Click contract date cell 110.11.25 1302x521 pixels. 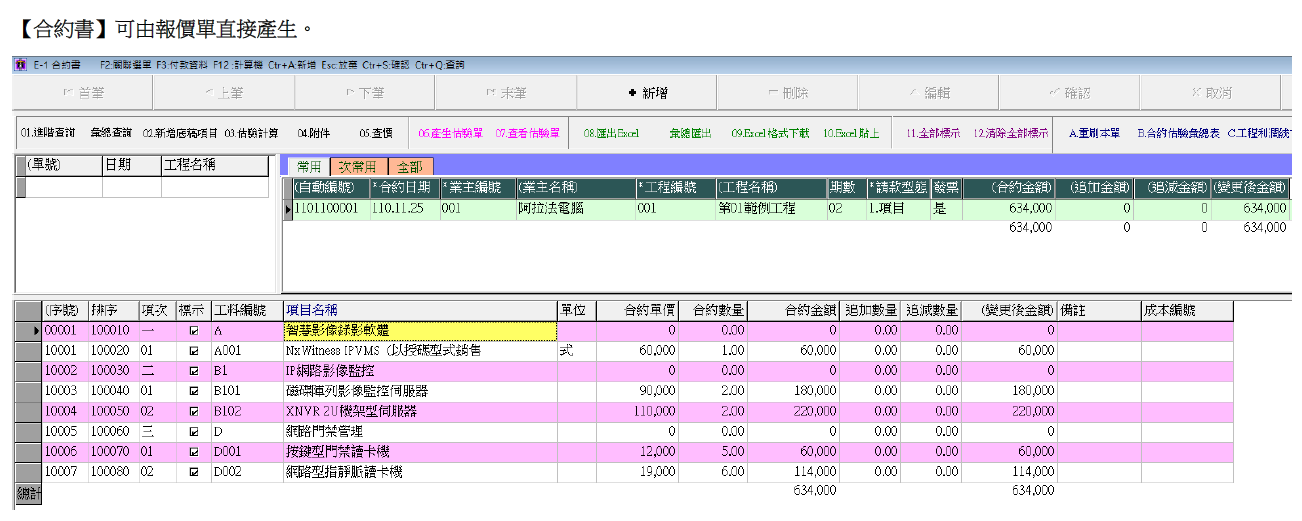[404, 208]
